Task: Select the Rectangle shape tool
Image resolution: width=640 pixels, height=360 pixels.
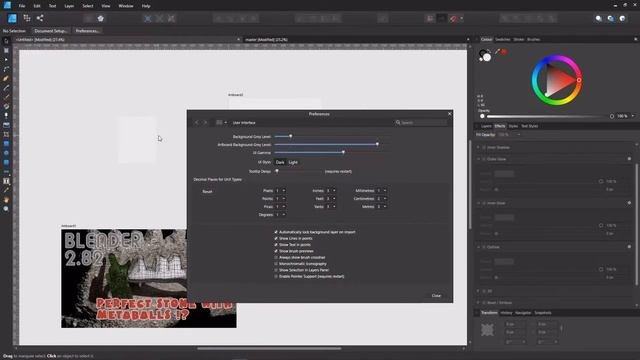Action: coord(6,144)
